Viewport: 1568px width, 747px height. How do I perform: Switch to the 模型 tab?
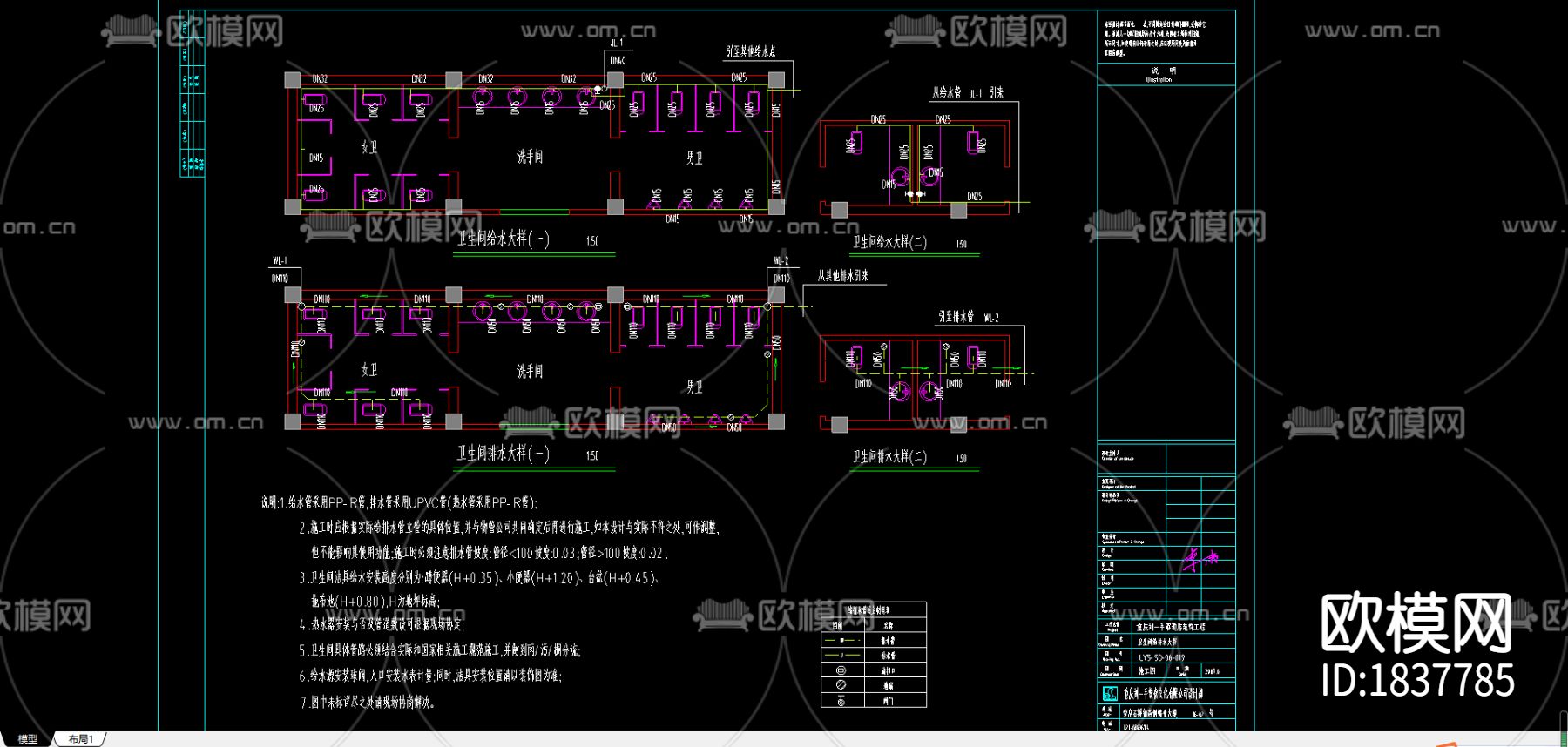click(x=28, y=739)
